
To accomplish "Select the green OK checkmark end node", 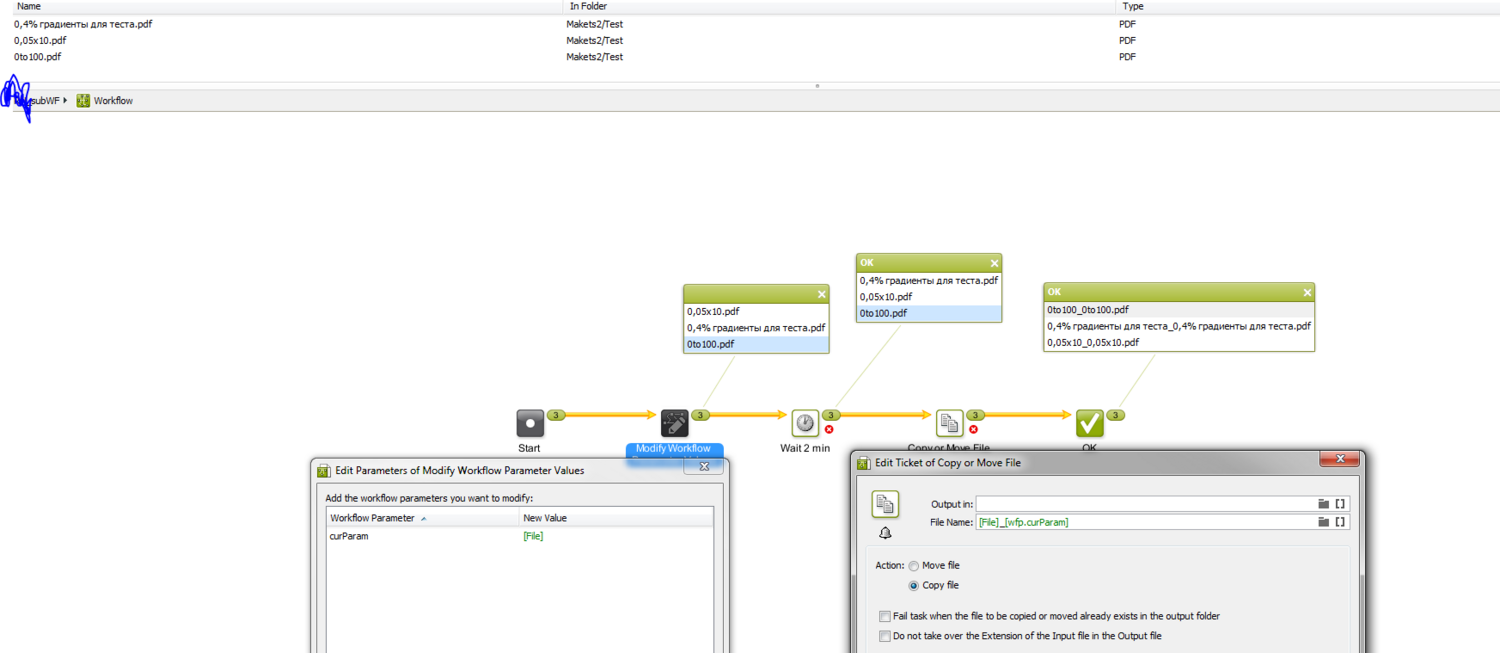I will click(x=1090, y=423).
